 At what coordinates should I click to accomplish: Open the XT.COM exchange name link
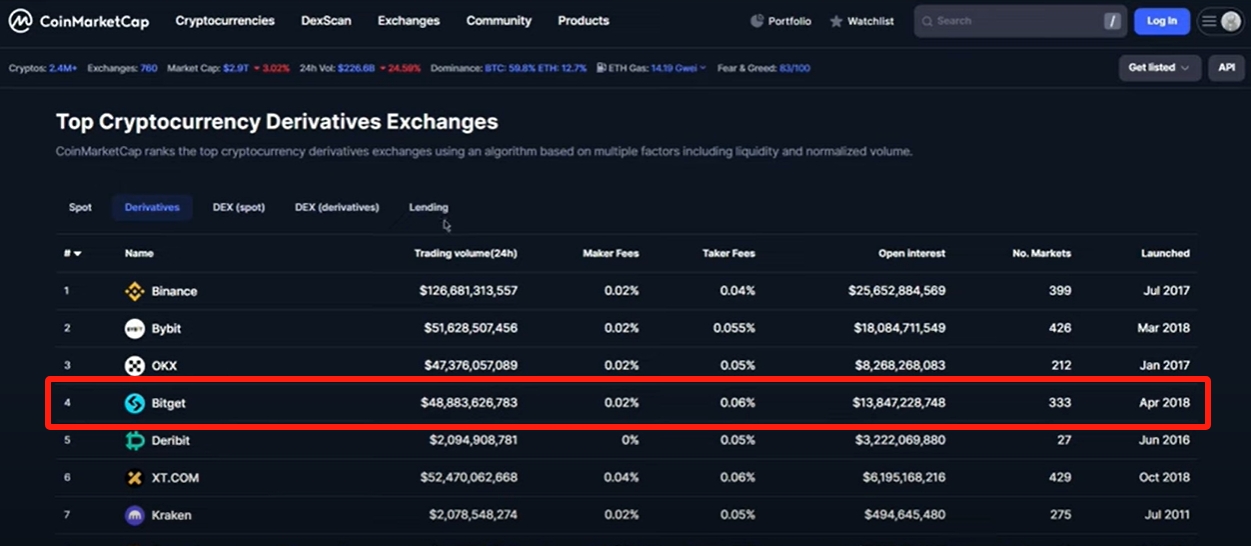point(175,478)
